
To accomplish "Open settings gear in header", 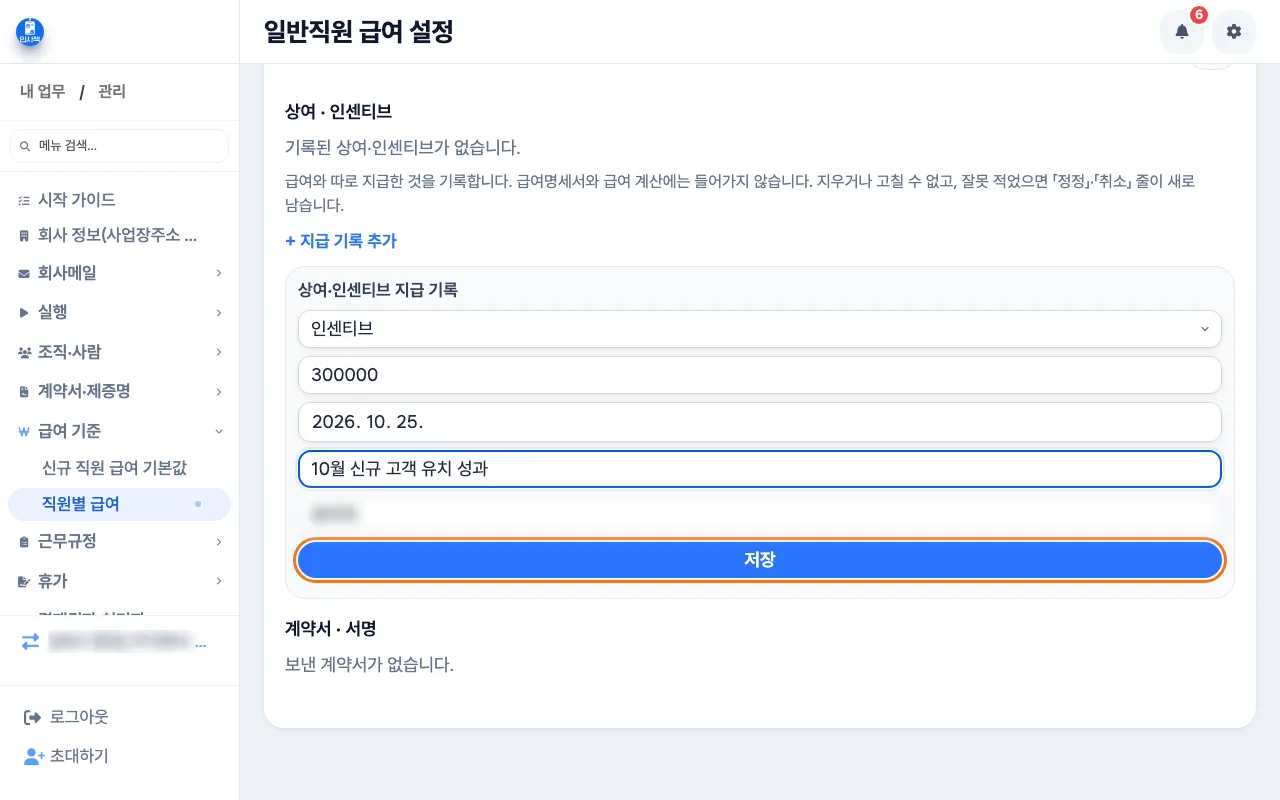I will 1234,32.
